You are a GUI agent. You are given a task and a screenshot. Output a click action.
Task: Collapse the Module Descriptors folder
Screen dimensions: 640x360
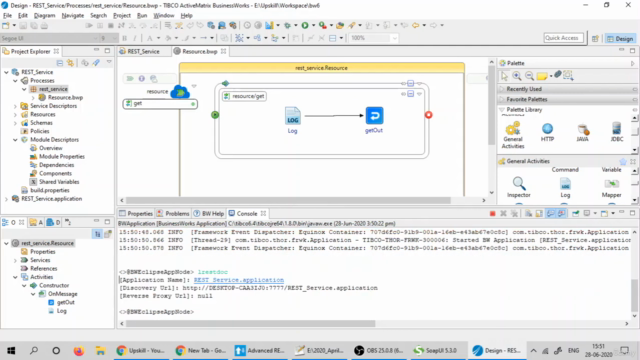tap(15, 140)
